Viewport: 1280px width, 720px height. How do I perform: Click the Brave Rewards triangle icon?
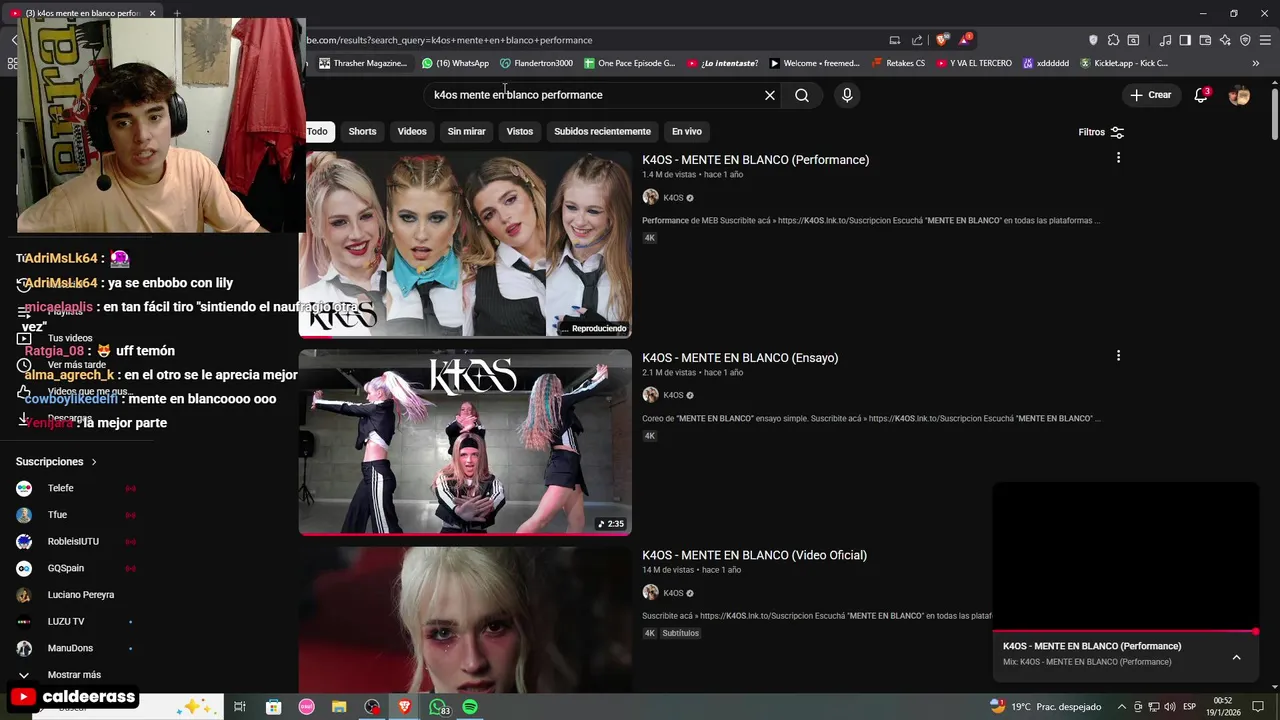[965, 40]
